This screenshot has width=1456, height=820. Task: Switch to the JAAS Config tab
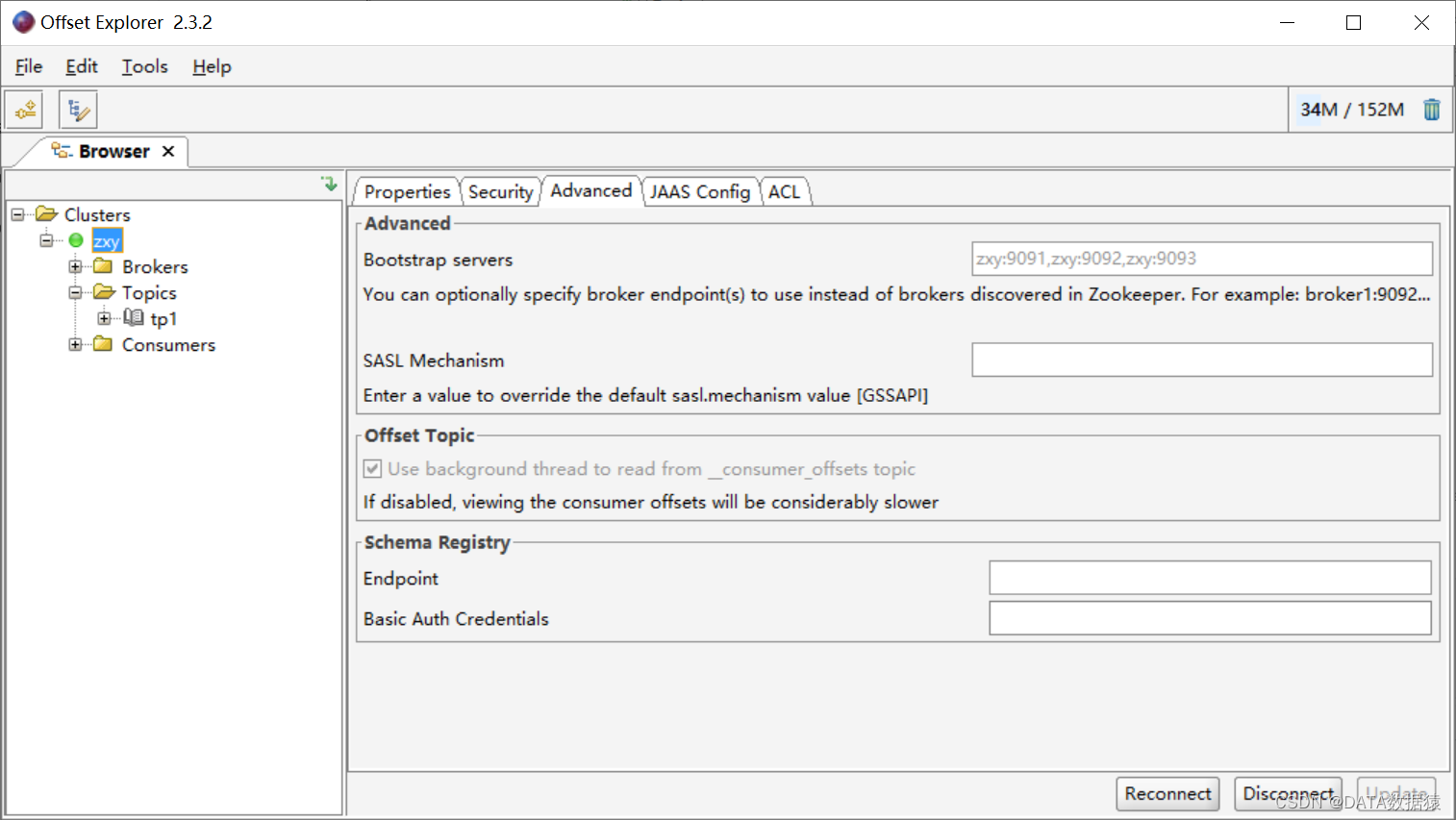coord(700,191)
